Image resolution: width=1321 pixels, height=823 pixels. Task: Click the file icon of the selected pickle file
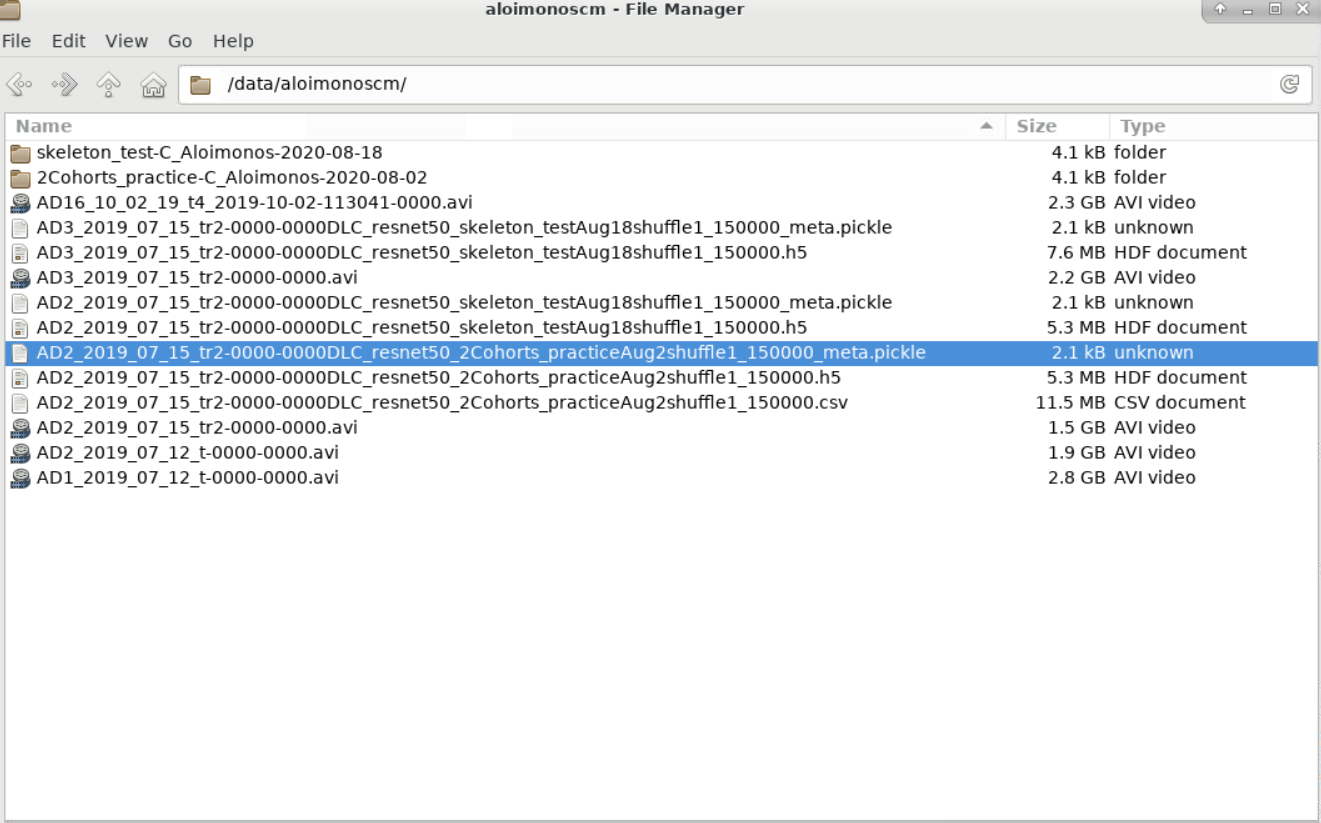[19, 352]
